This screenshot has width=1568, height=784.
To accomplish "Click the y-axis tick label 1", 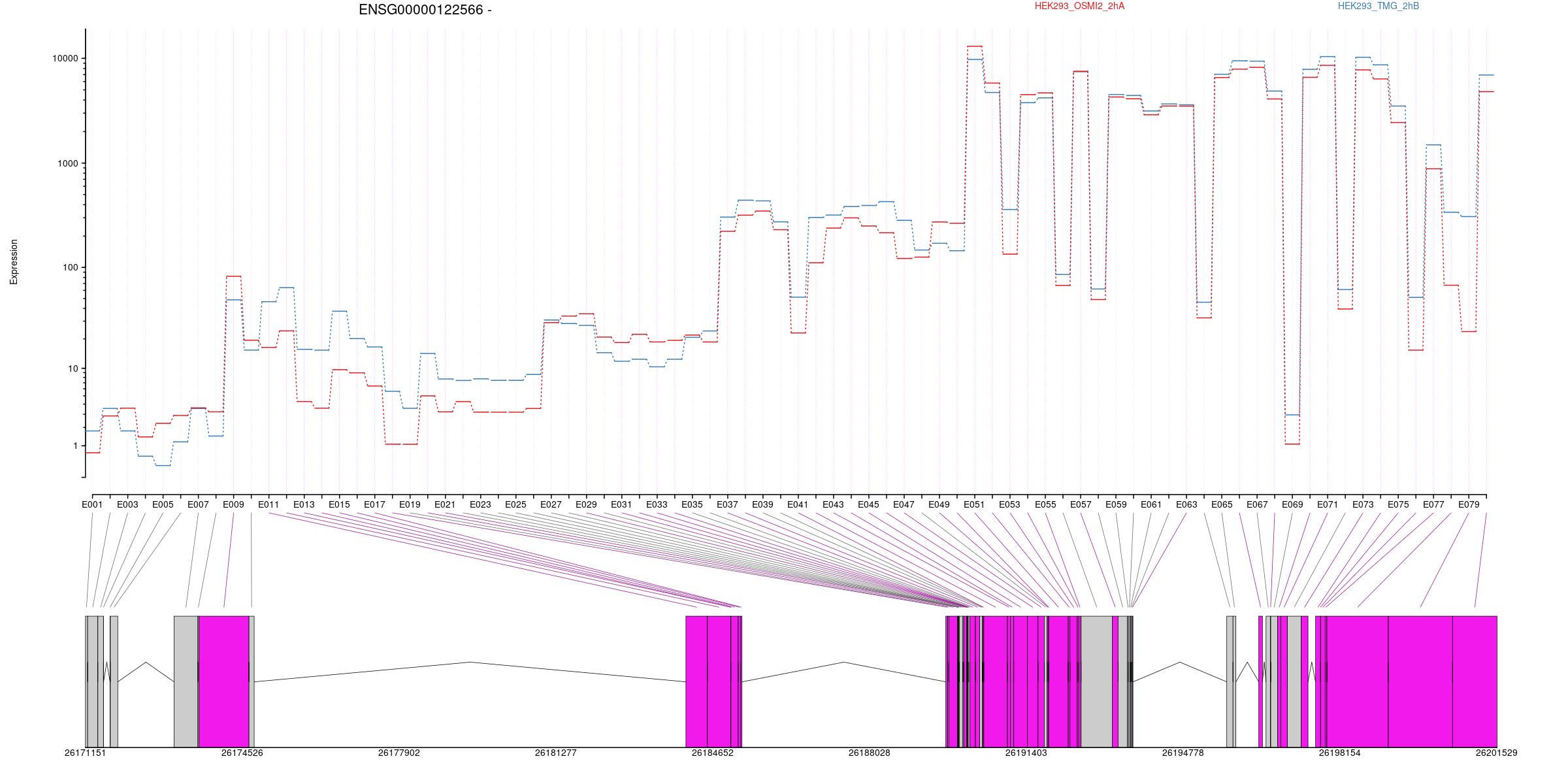I will pyautogui.click(x=76, y=446).
